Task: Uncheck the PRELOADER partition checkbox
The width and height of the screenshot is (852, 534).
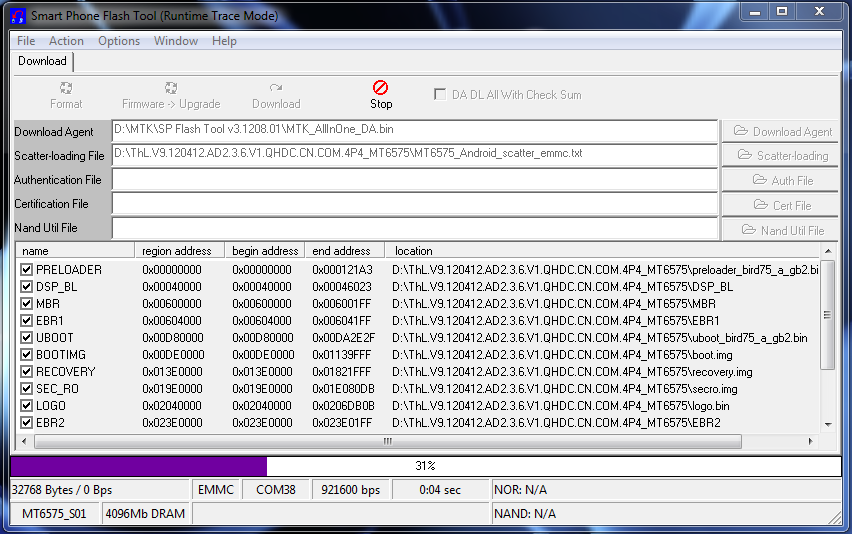Action: (26, 269)
